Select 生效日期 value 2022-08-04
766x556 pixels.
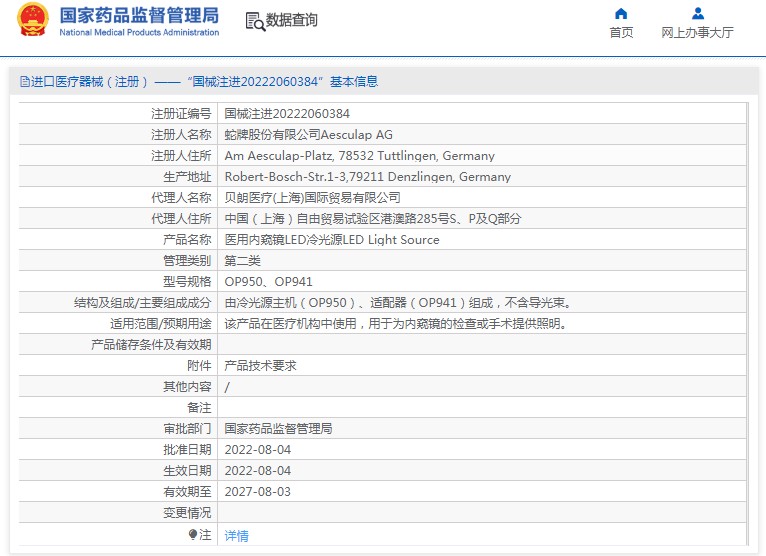tap(257, 470)
